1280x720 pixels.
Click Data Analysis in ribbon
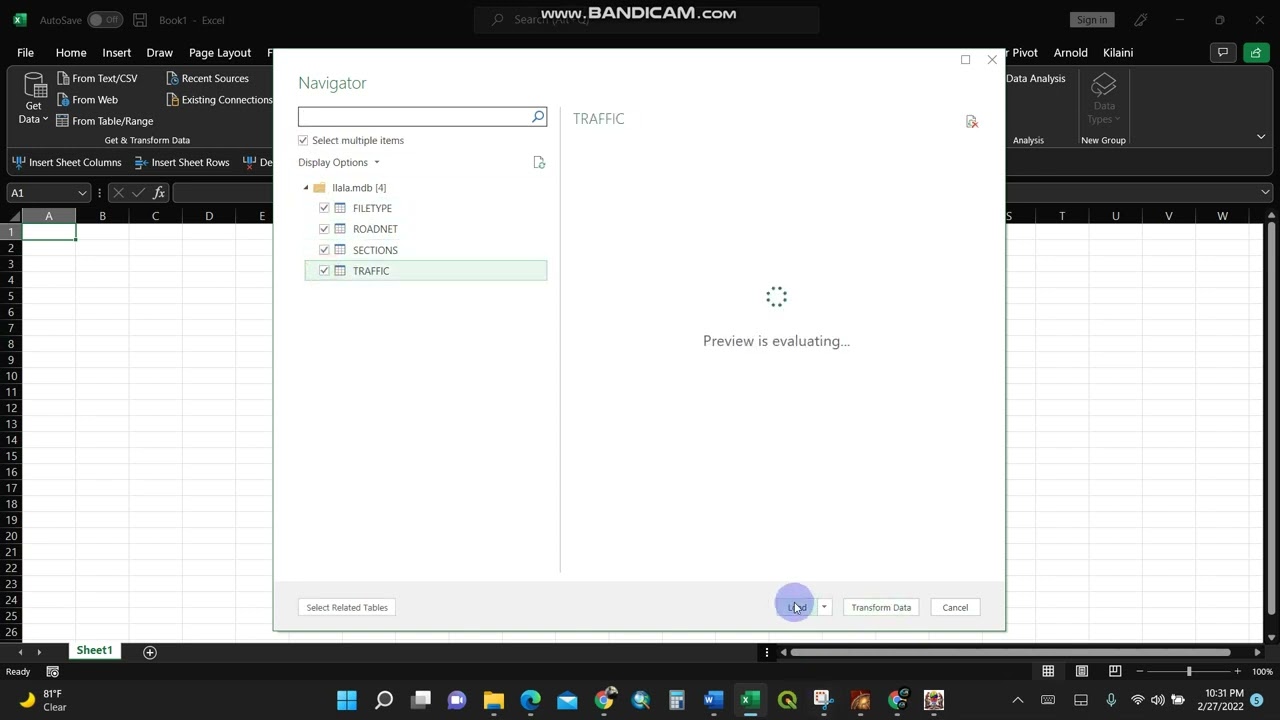(1035, 78)
